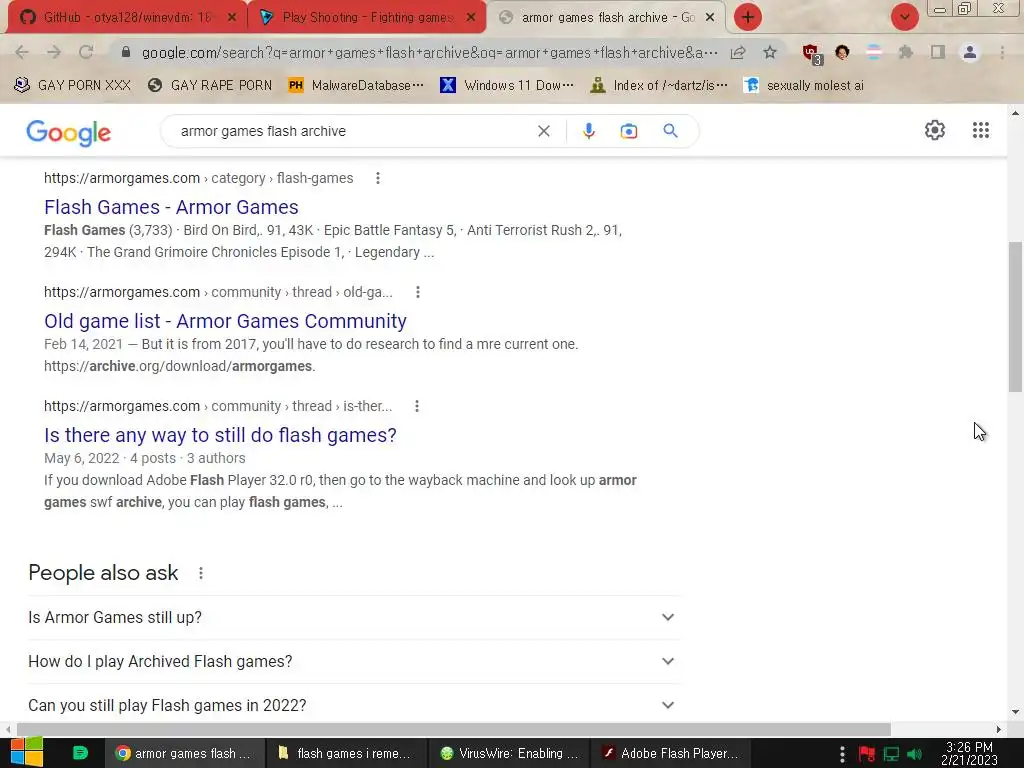Toggle the browser side panel
The image size is (1024, 768).
[938, 52]
